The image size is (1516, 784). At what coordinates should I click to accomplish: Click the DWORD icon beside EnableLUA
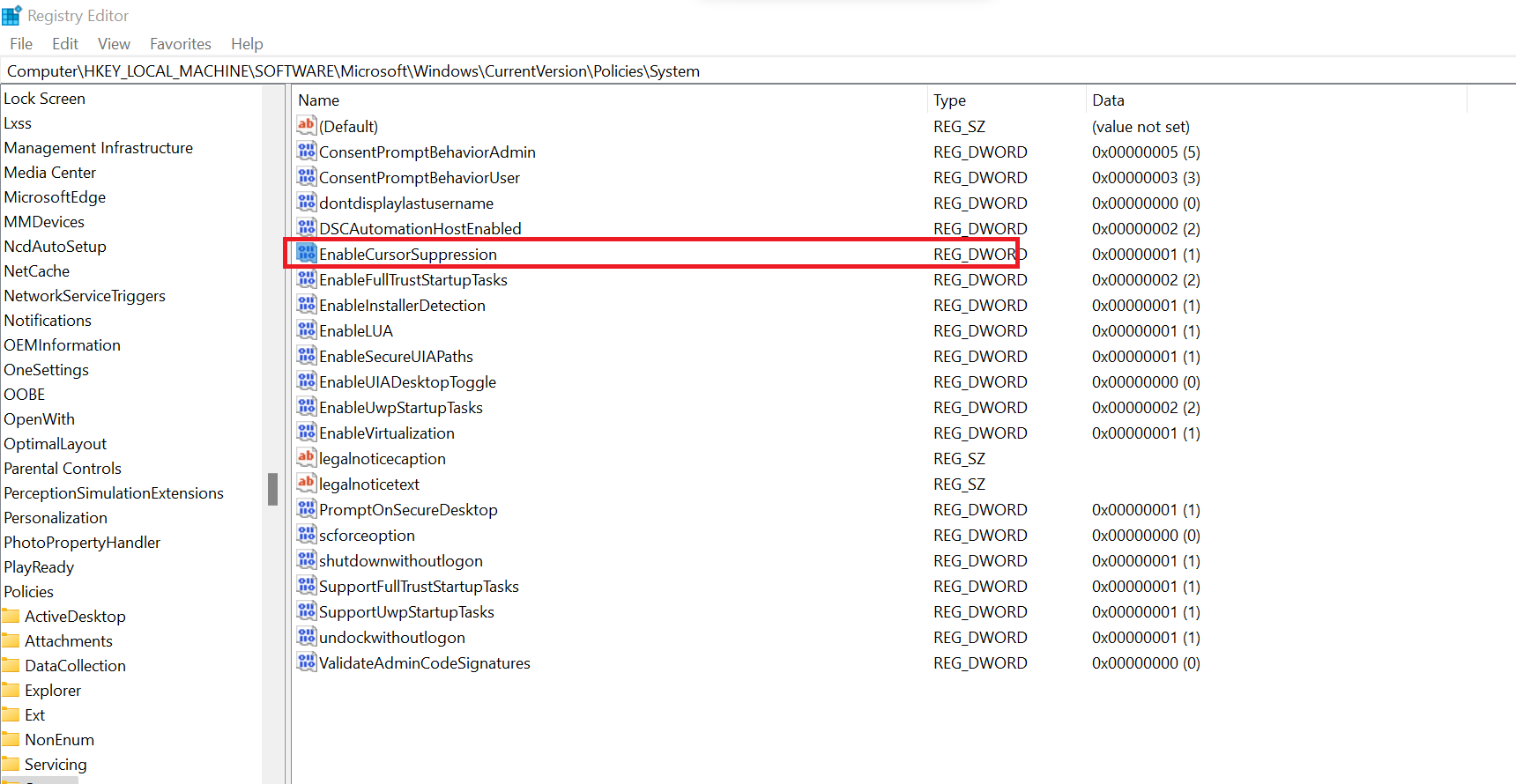(x=306, y=330)
